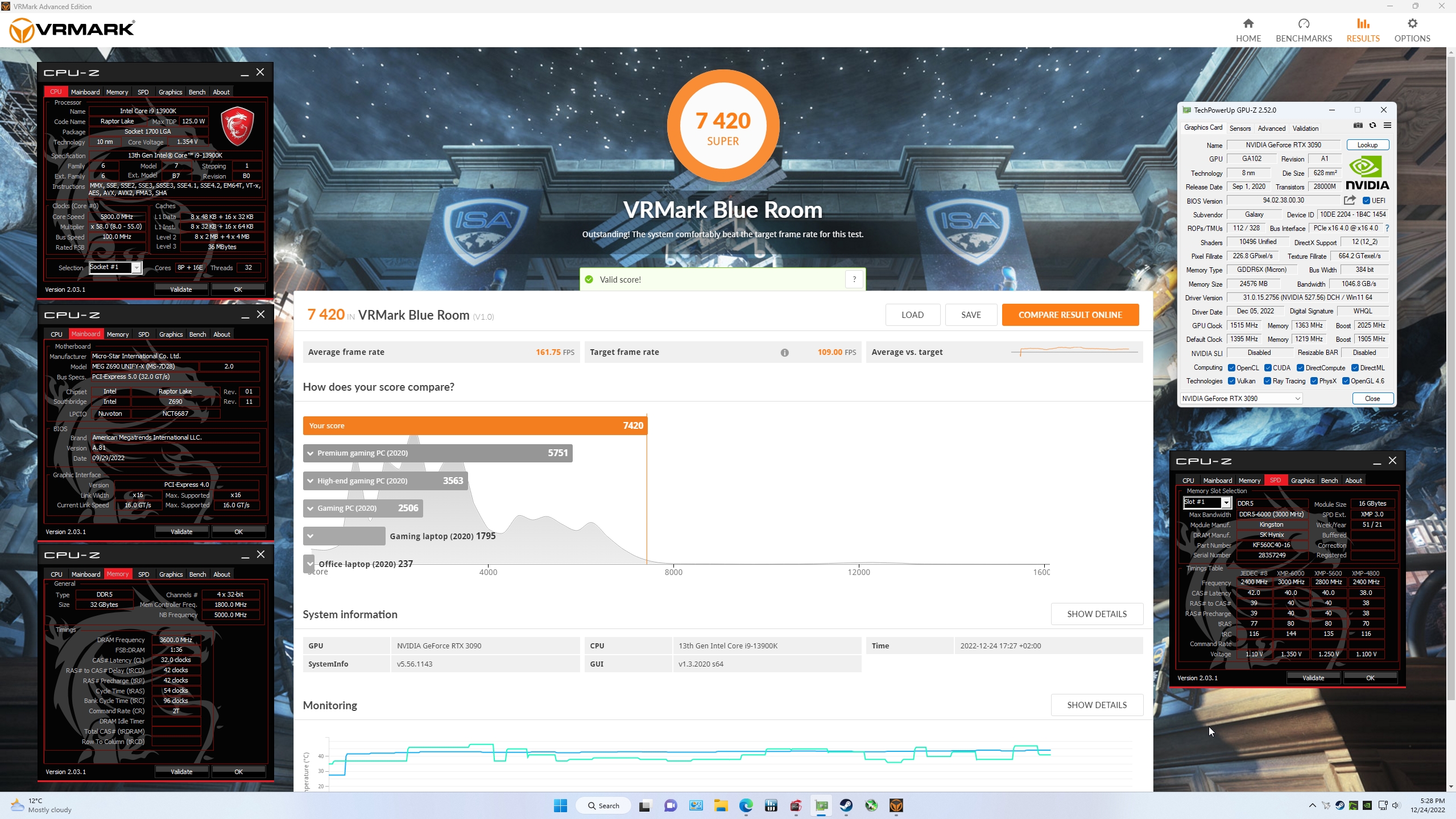Screen dimensions: 1456x819
Task: Open the Chat app from the taskbar
Action: coord(671,805)
